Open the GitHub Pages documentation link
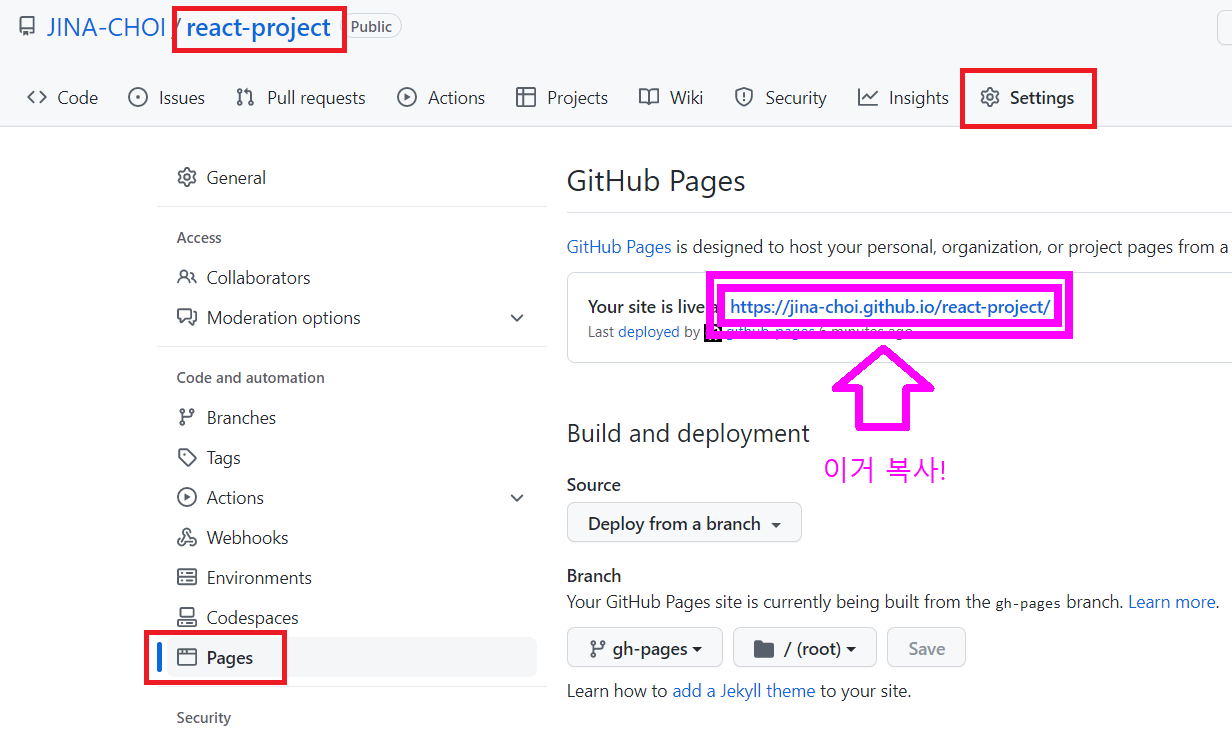The image size is (1232, 729). pyautogui.click(x=619, y=247)
